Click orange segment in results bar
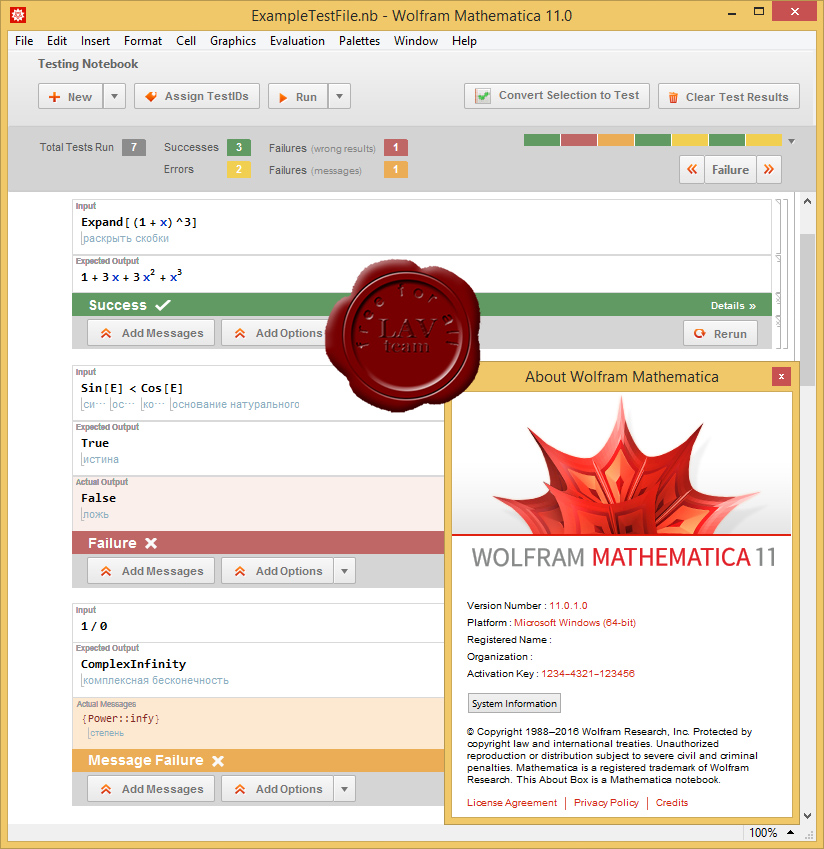The image size is (824, 849). (x=616, y=140)
